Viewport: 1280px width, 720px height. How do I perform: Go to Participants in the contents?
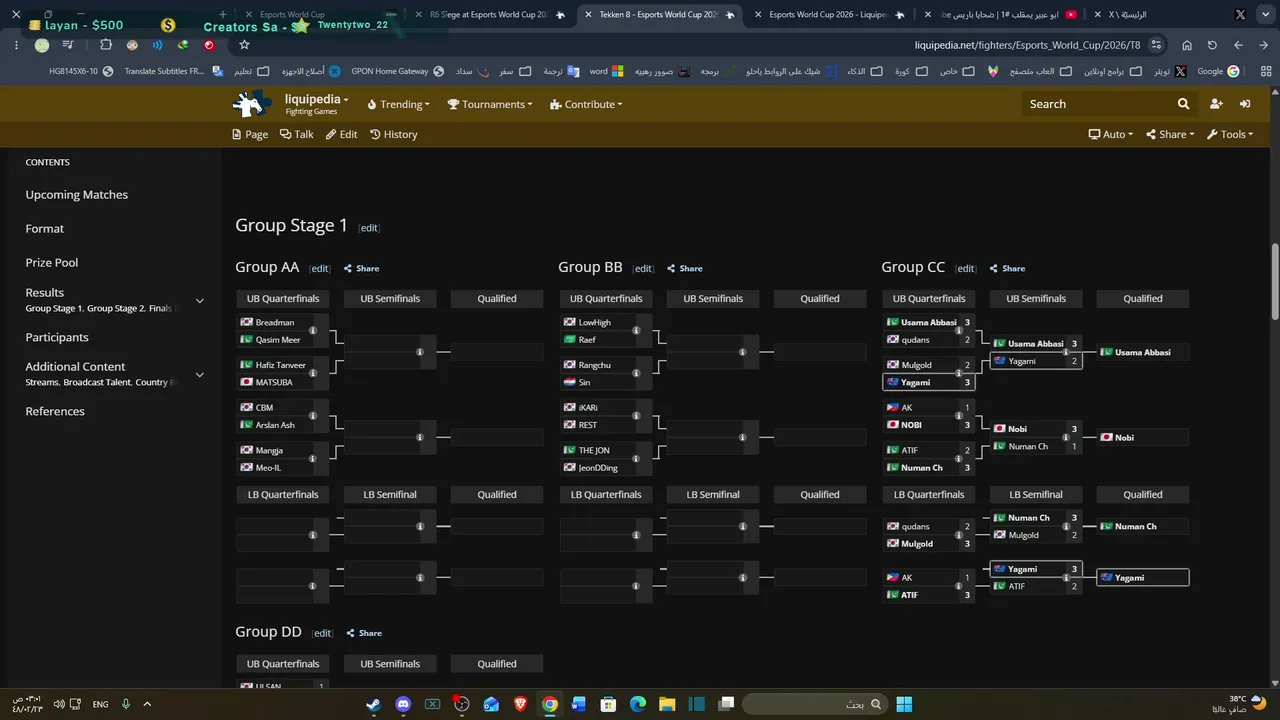57,338
